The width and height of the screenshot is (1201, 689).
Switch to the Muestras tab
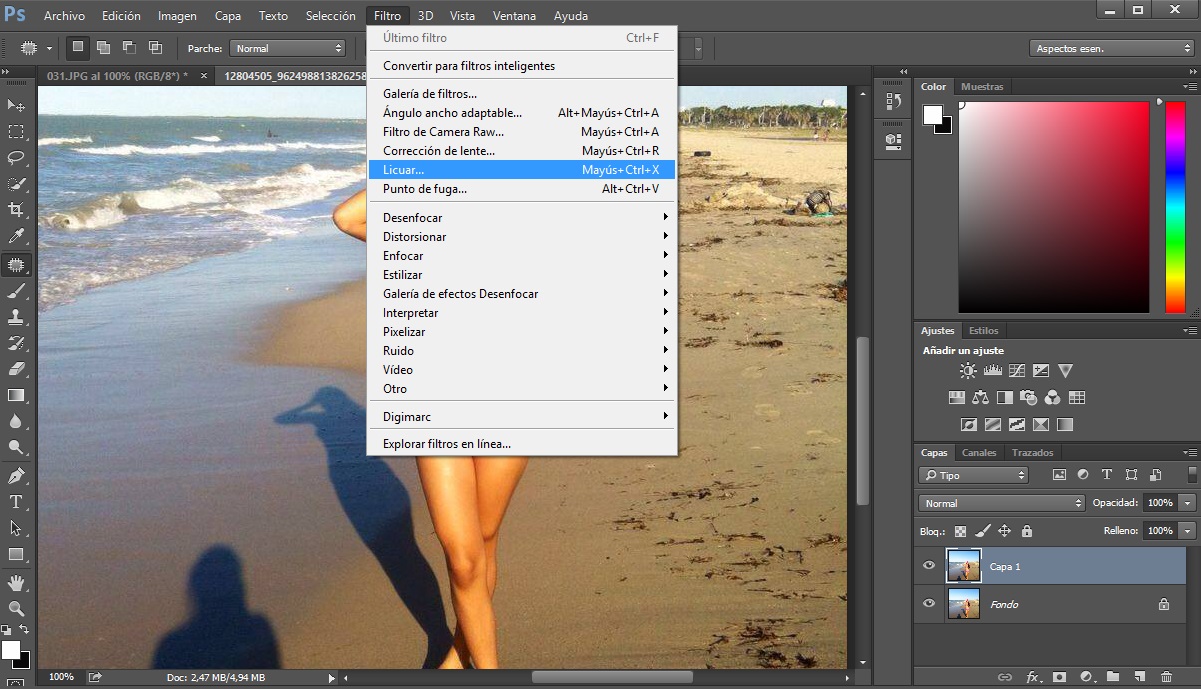[x=982, y=87]
